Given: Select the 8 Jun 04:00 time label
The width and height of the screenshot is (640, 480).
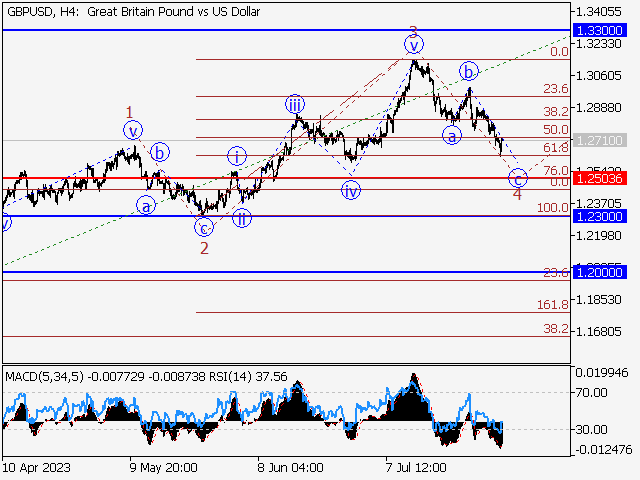Looking at the screenshot, I should pyautogui.click(x=290, y=467).
